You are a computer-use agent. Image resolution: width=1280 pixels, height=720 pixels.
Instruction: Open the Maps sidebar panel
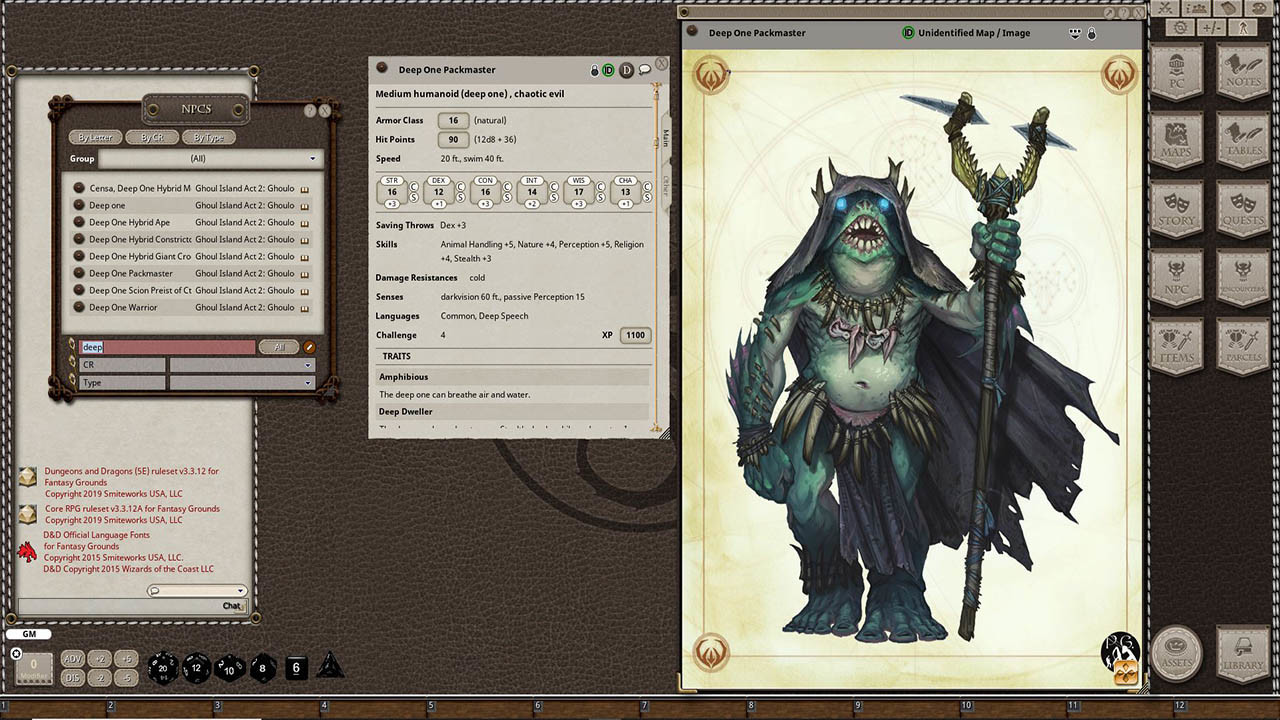[x=1177, y=139]
